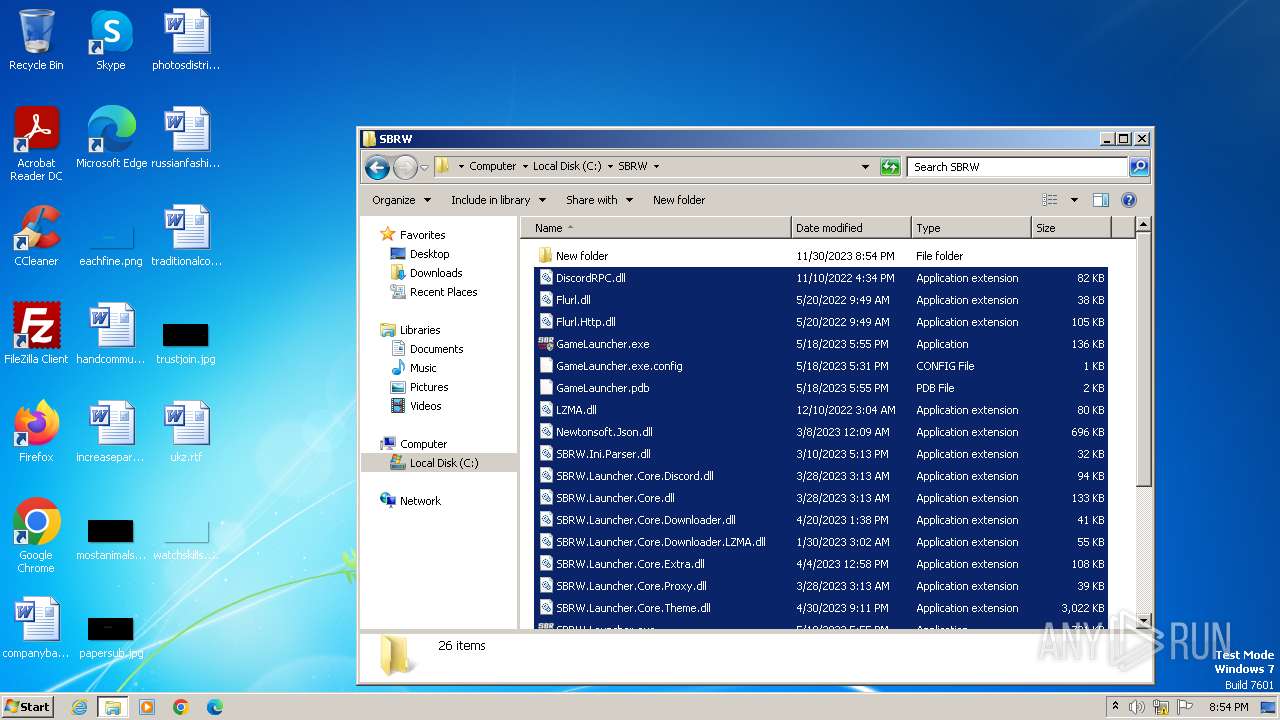Show hidden tray icons arrow
Viewport: 1280px width, 720px height.
click(x=1116, y=706)
